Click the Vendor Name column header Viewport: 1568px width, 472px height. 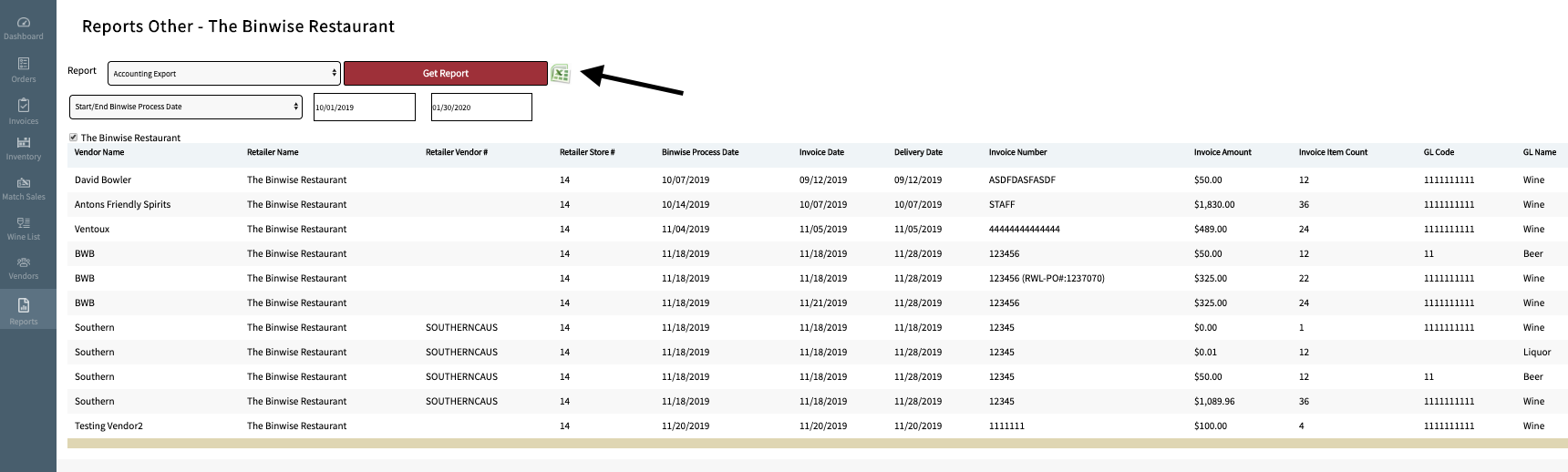click(x=99, y=152)
